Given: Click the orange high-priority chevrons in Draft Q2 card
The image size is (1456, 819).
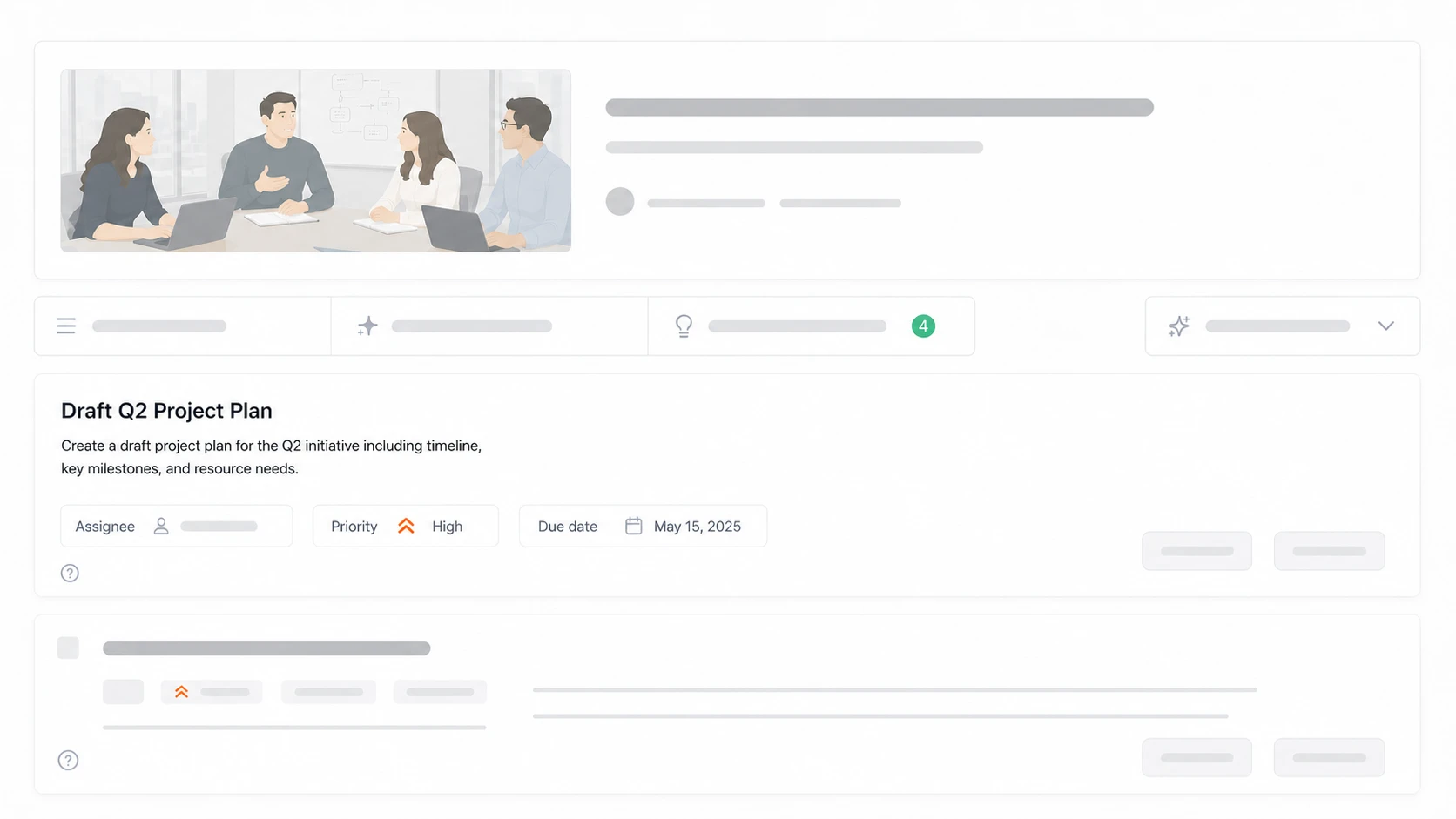Looking at the screenshot, I should (406, 527).
